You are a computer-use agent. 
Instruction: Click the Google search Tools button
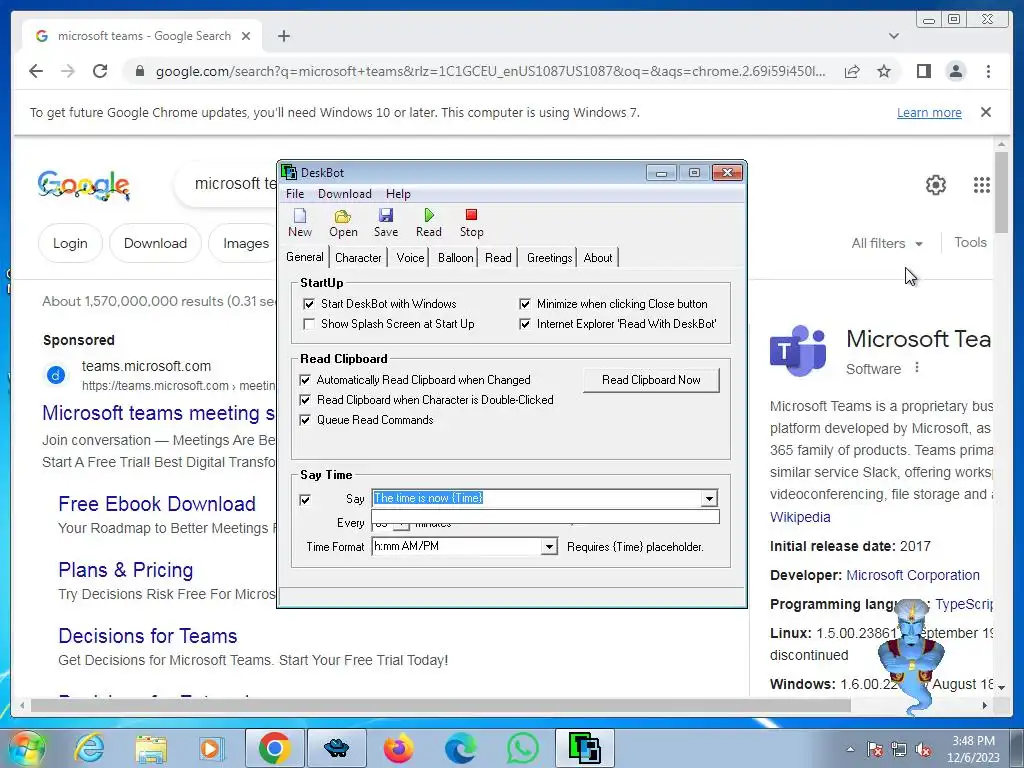(970, 242)
